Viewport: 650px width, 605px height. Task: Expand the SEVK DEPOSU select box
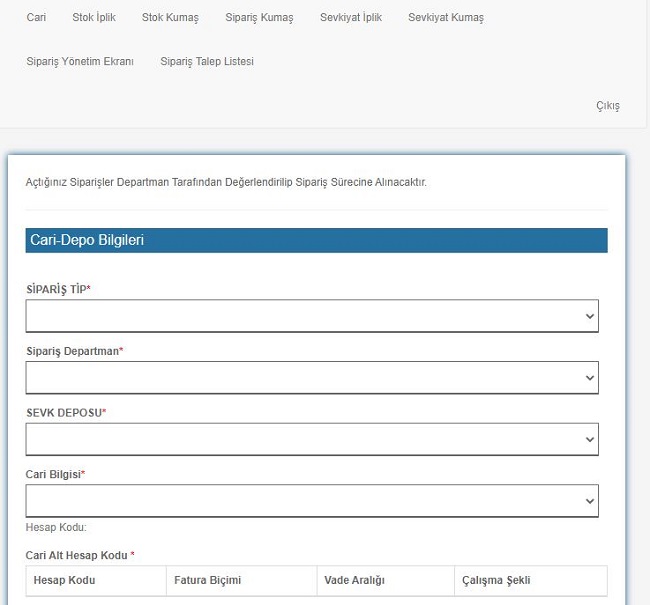(x=312, y=440)
